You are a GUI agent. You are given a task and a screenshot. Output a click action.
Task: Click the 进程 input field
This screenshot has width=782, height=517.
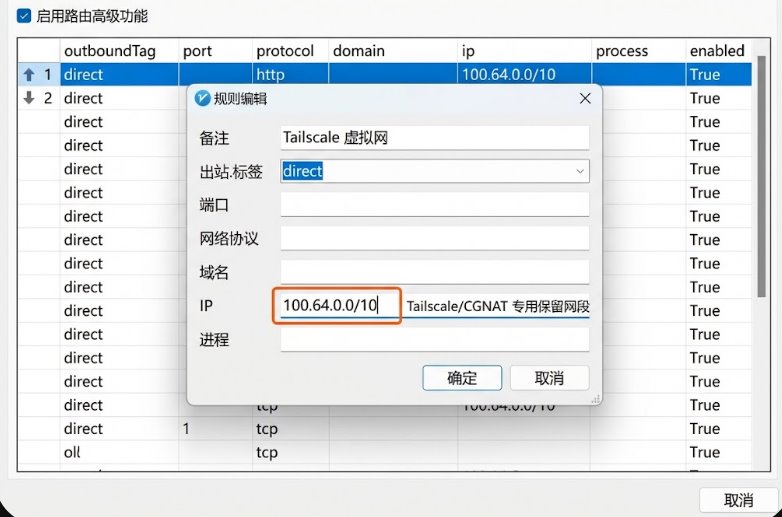pyautogui.click(x=434, y=339)
